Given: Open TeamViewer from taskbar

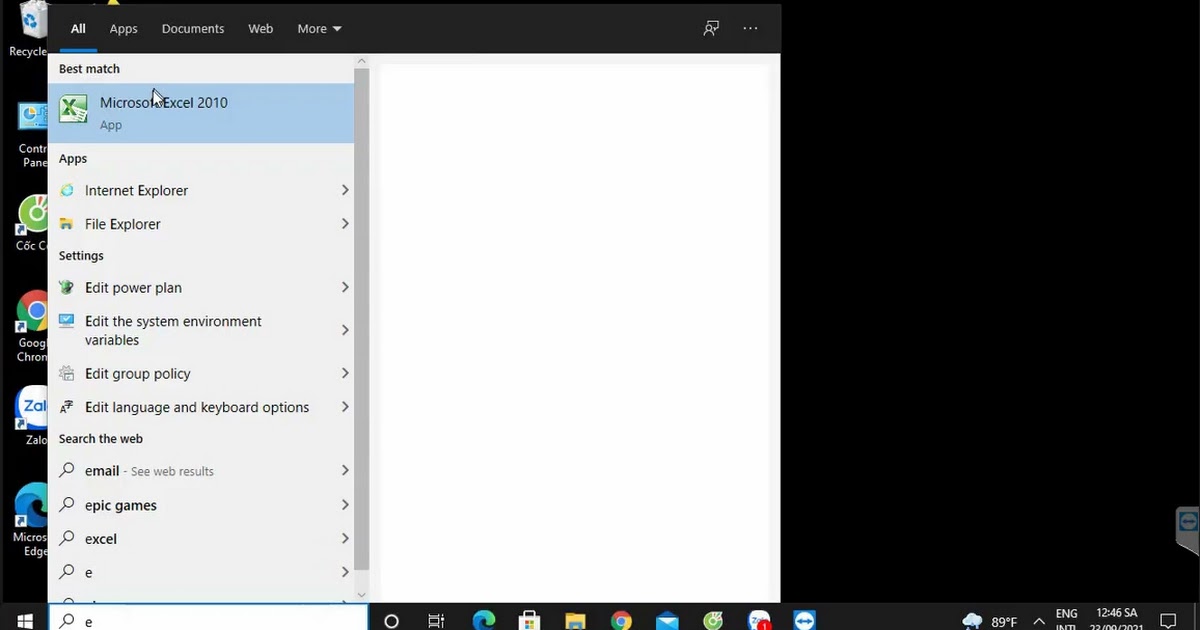Looking at the screenshot, I should click(805, 621).
